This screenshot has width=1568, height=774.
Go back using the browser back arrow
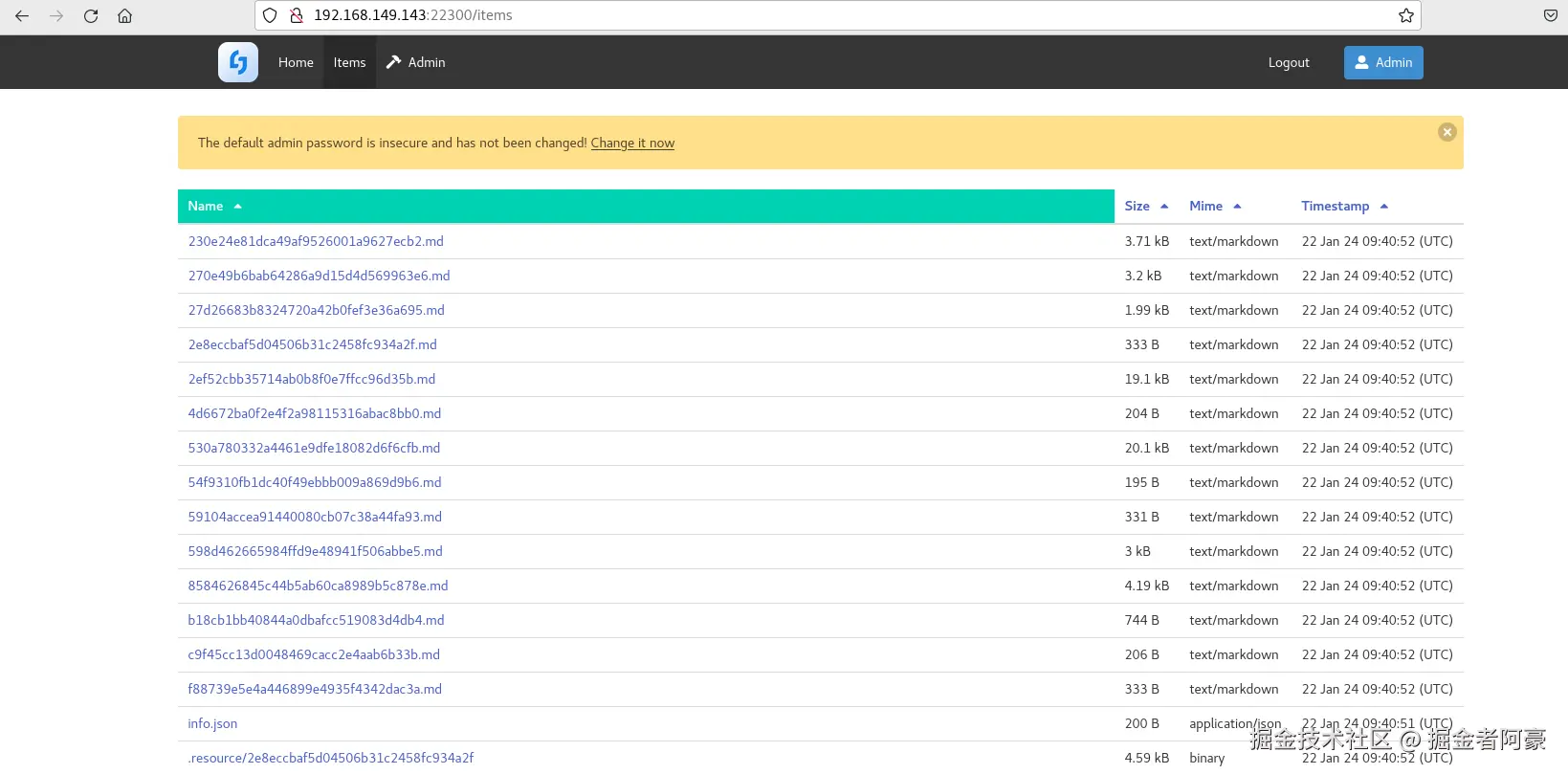[x=22, y=15]
